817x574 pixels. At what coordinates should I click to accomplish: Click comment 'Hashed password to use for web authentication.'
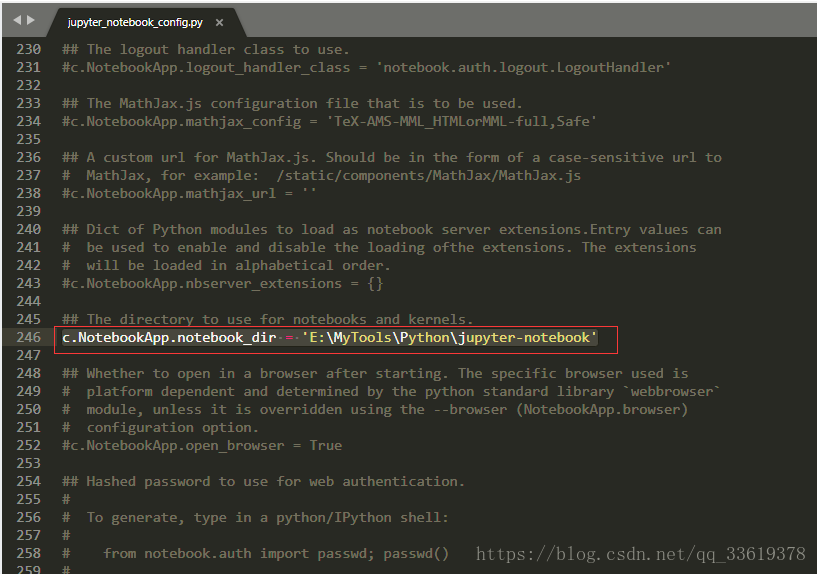click(x=263, y=482)
